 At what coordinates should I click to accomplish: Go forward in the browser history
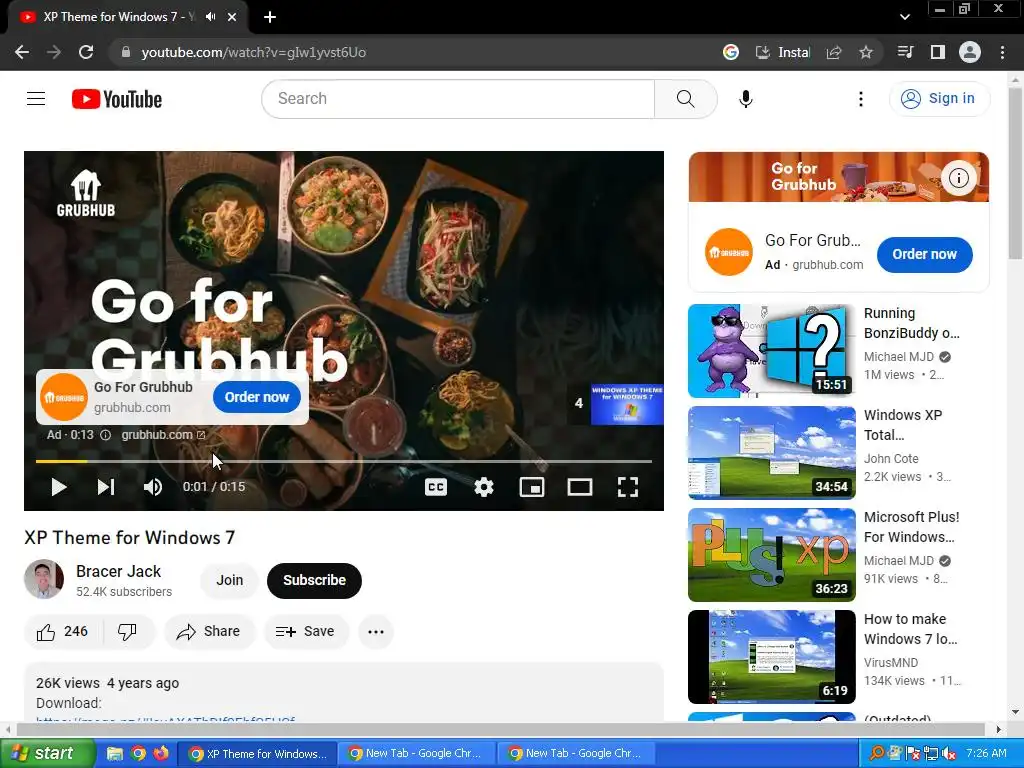tap(54, 52)
